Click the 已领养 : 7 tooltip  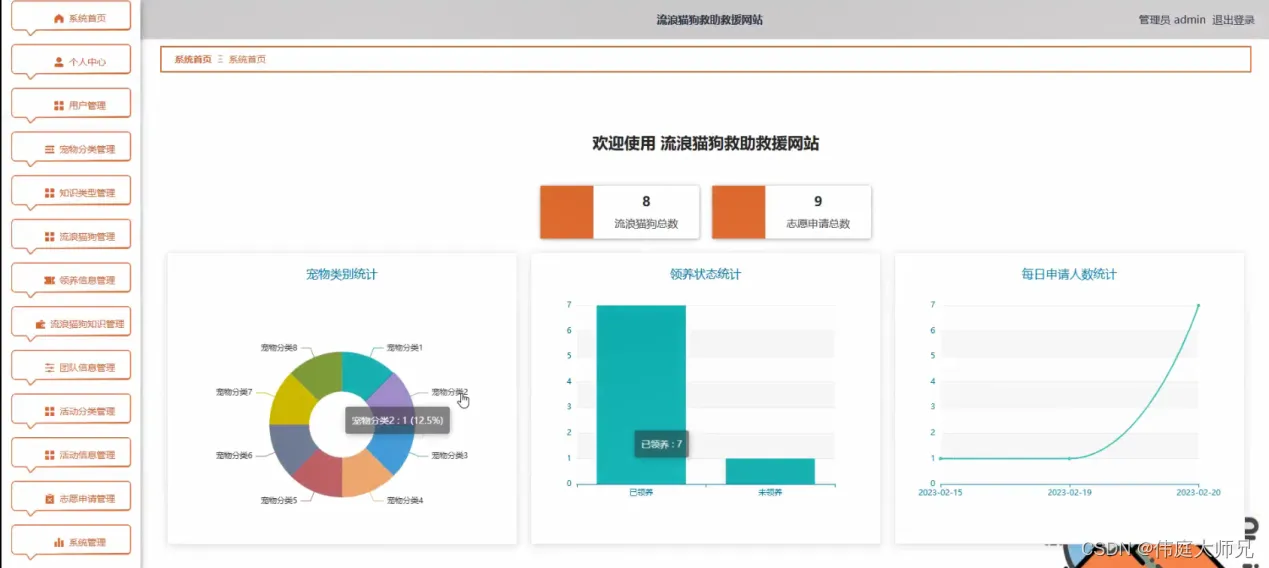click(x=662, y=444)
